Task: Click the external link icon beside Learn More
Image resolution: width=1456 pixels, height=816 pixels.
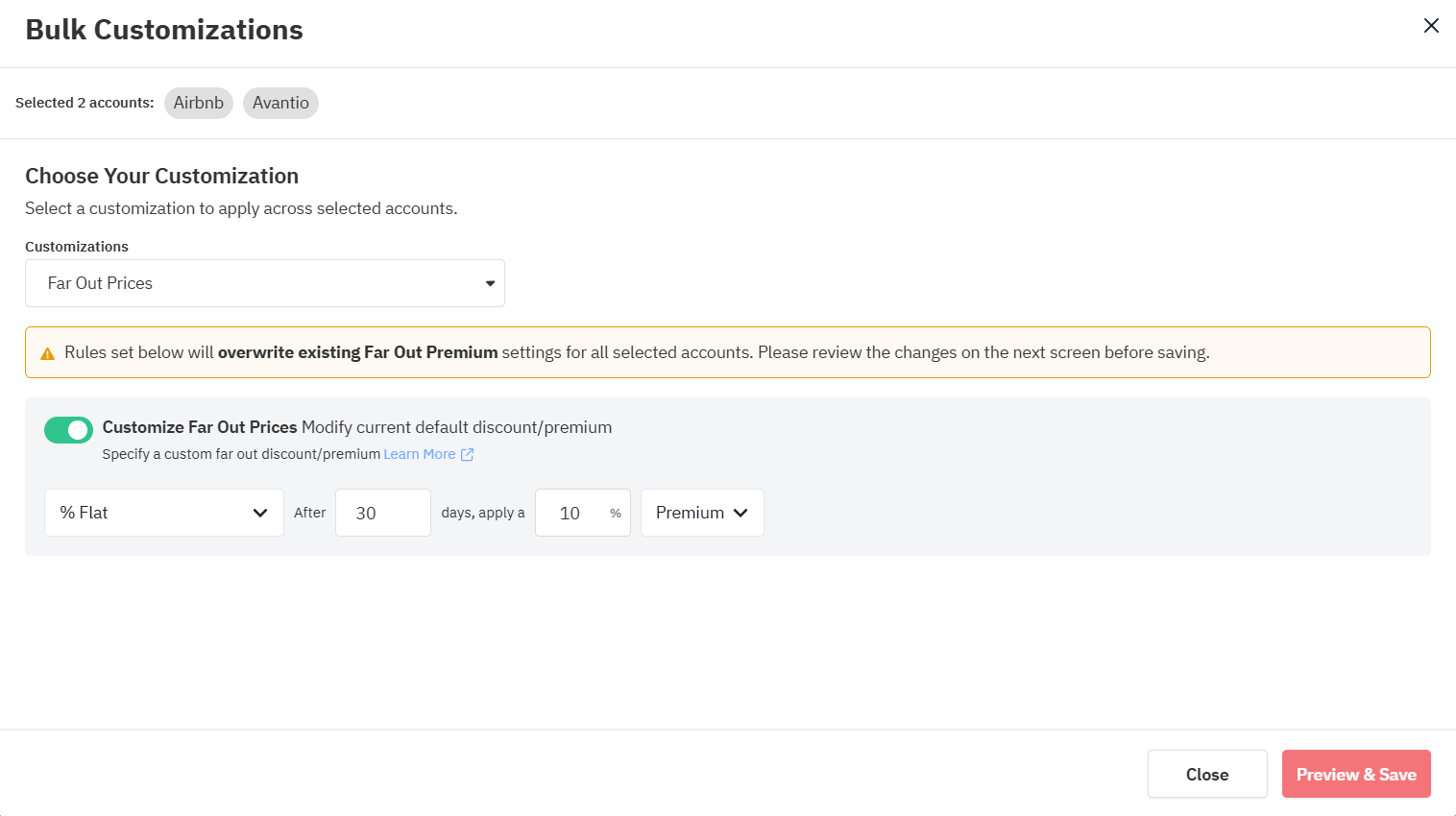Action: click(x=468, y=455)
